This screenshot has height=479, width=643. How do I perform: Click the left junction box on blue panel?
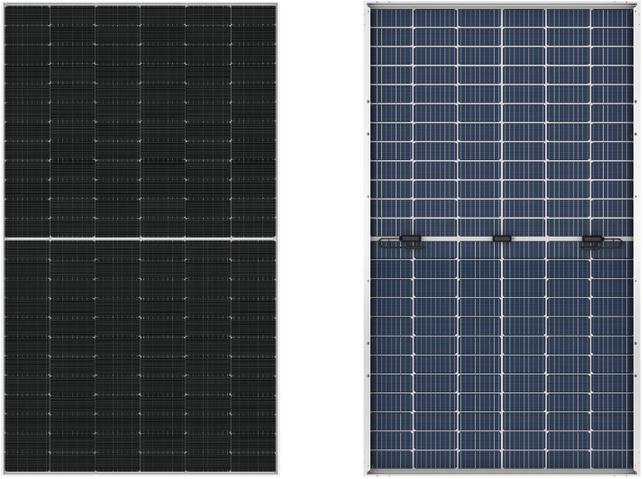coord(410,238)
